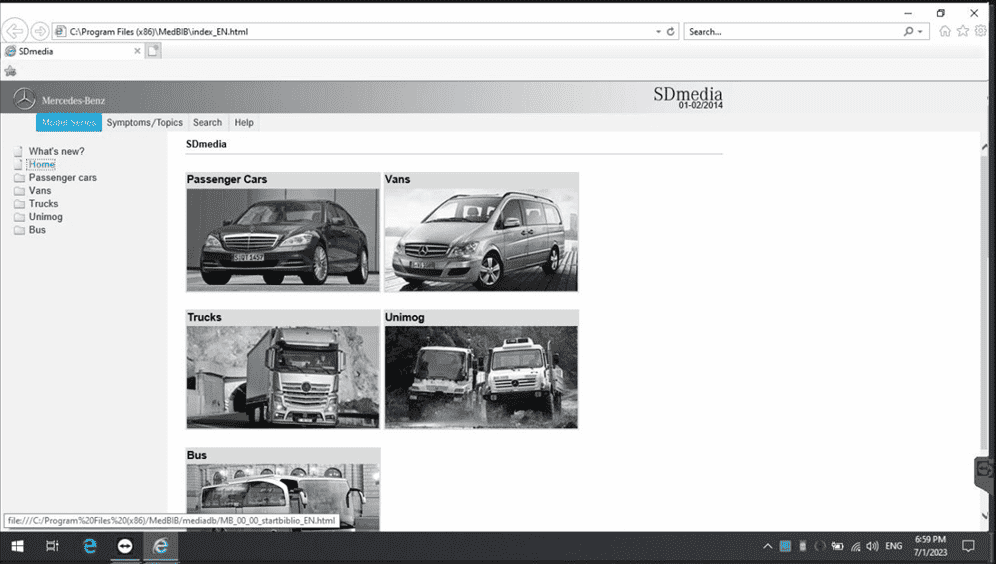Refresh the page with reload icon
The height and width of the screenshot is (564, 996).
pyautogui.click(x=670, y=31)
